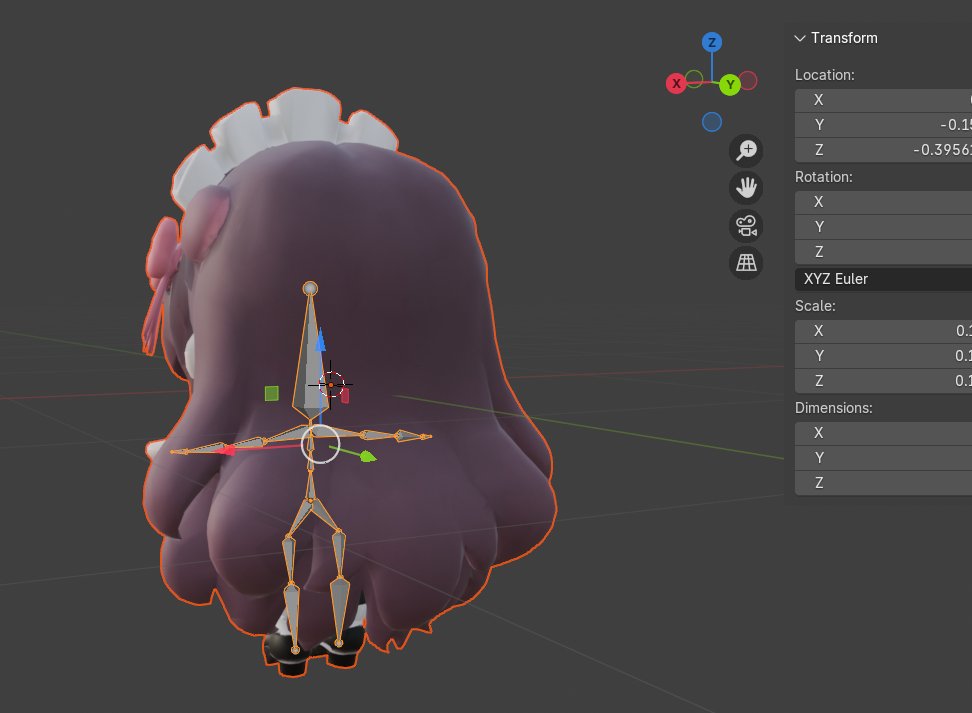Click the Location X field
This screenshot has width=972, height=713.
point(883,100)
